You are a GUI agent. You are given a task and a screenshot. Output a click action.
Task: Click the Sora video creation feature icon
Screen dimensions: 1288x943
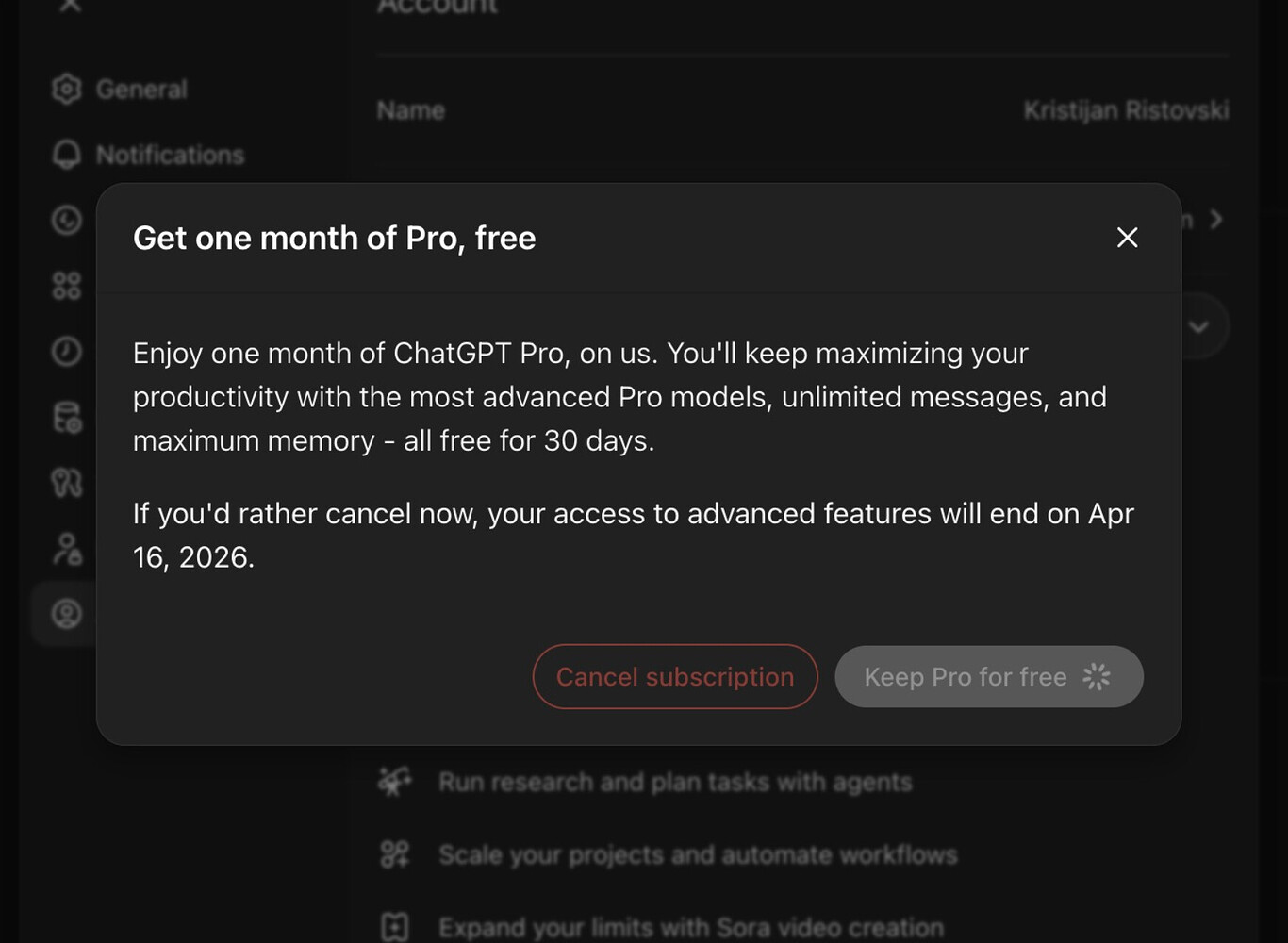point(395,927)
